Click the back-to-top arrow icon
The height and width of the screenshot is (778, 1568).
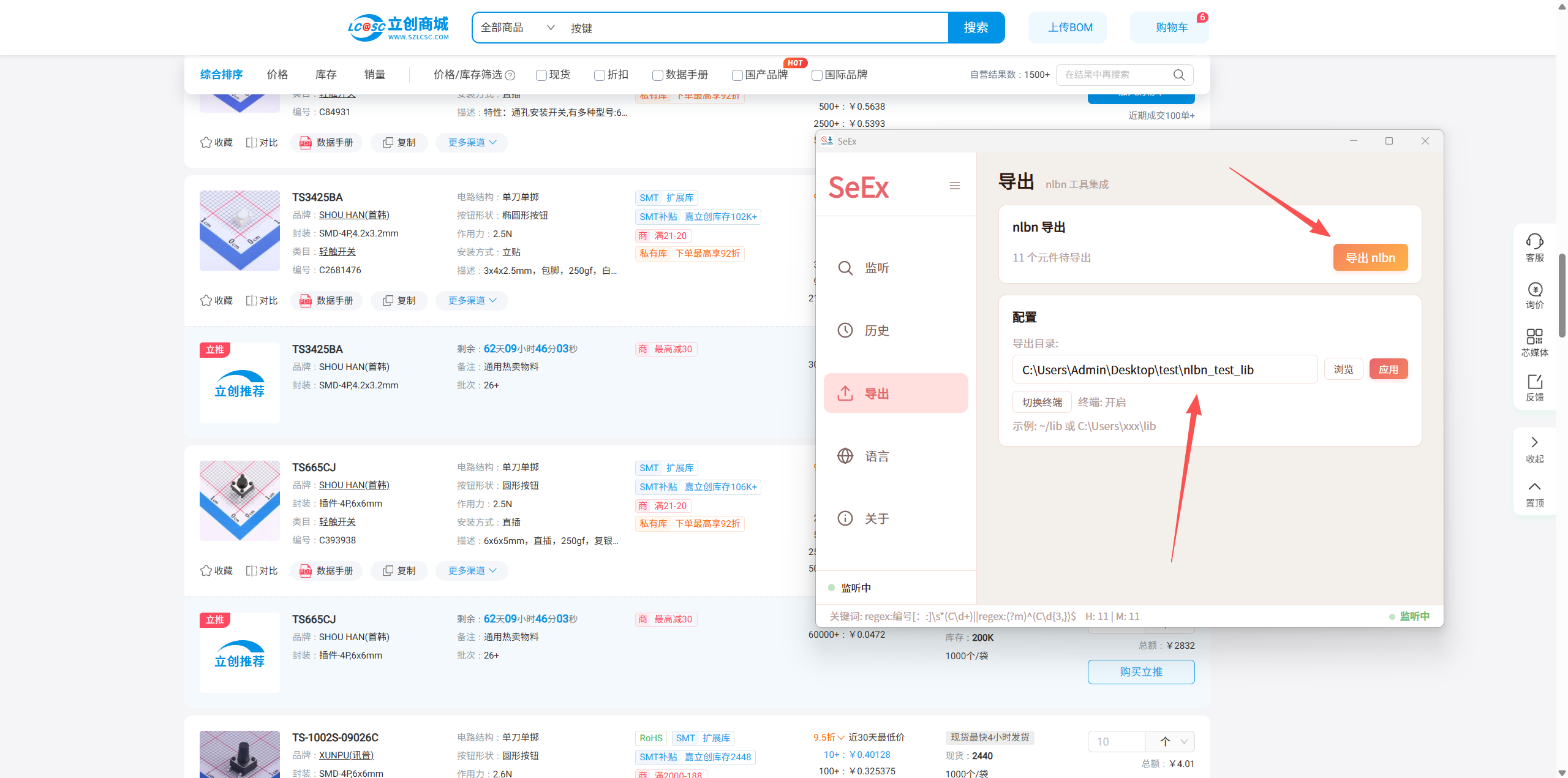[1534, 487]
